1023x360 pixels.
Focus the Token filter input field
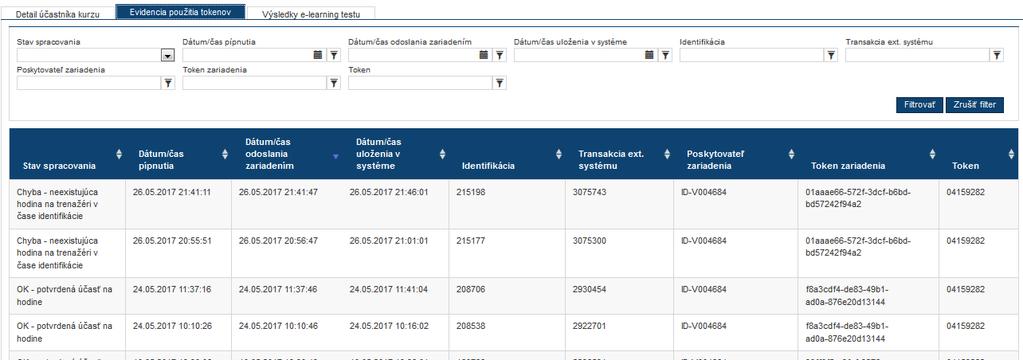pos(420,83)
